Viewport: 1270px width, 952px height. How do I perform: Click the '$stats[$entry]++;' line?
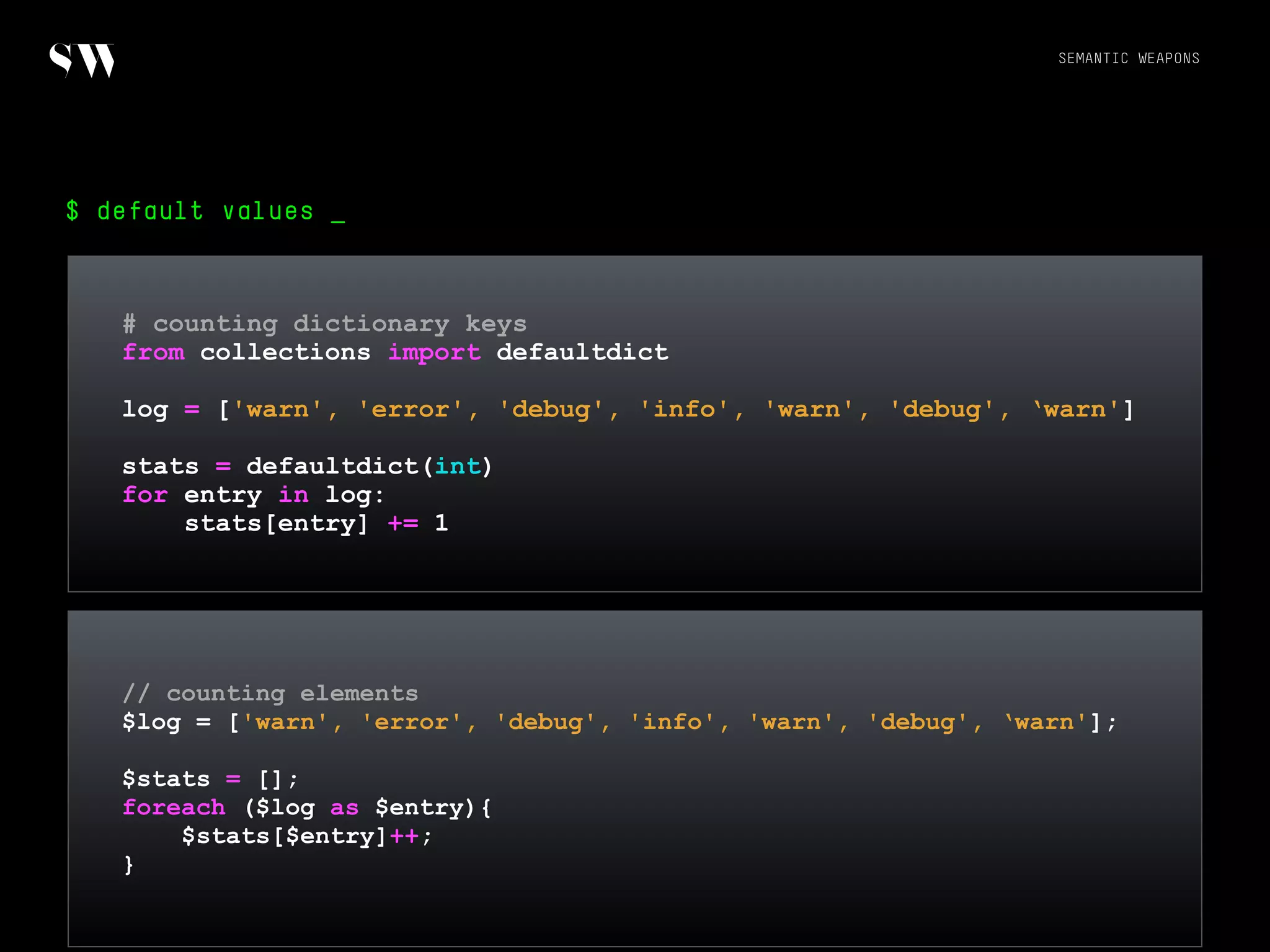(x=307, y=836)
